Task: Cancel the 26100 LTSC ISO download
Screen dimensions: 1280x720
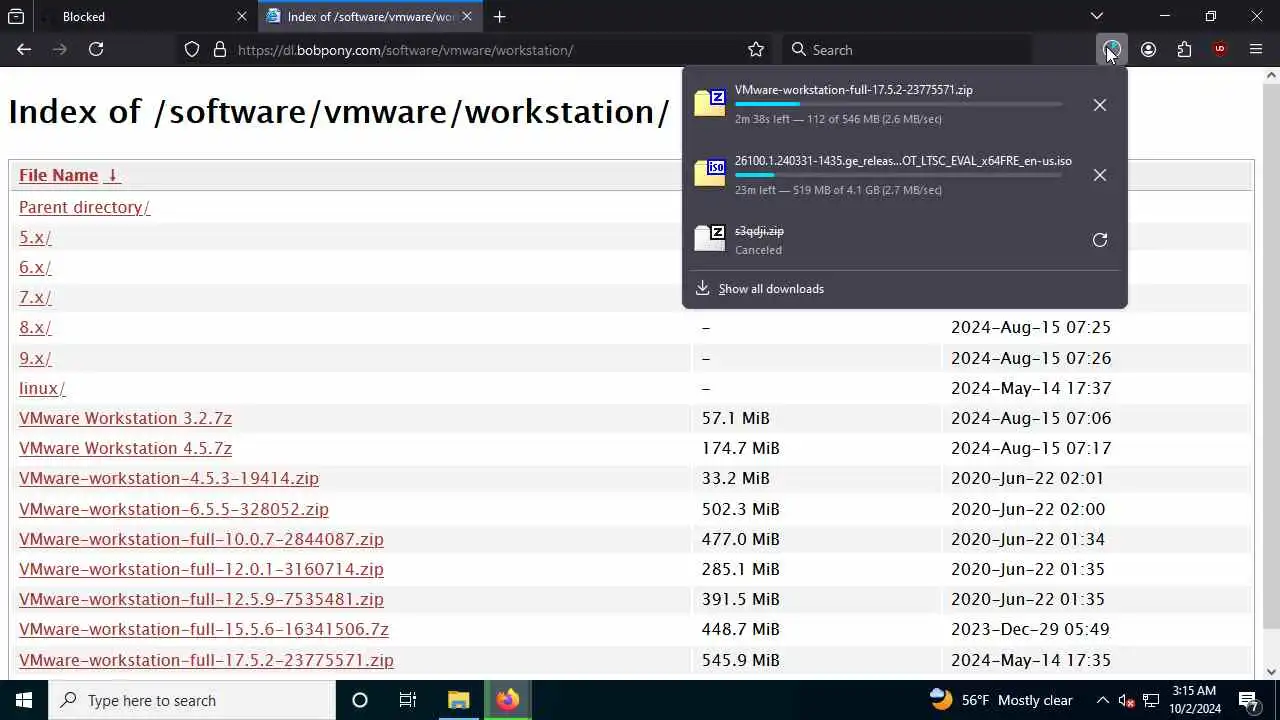Action: [1100, 175]
